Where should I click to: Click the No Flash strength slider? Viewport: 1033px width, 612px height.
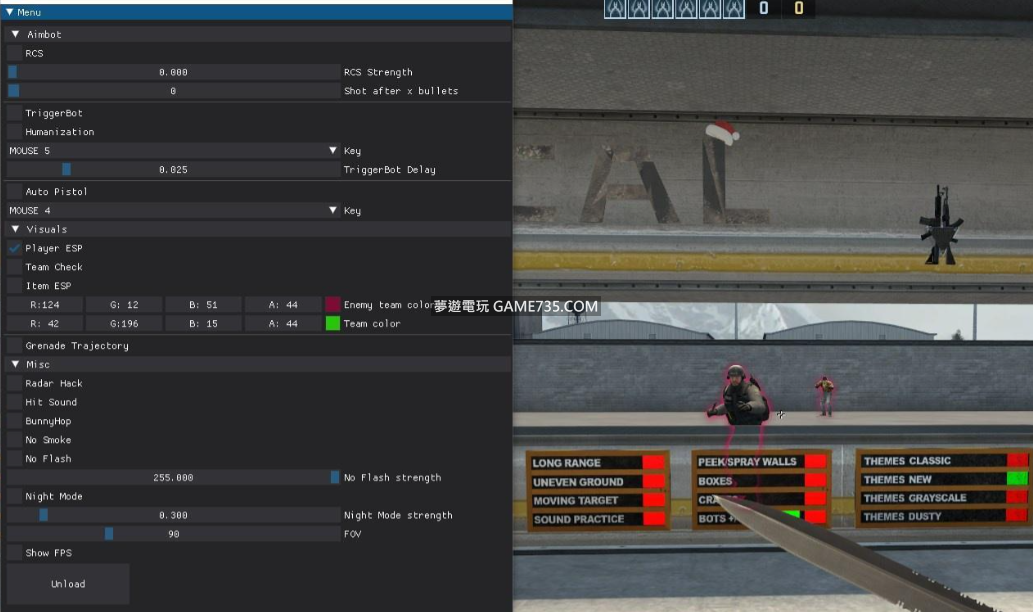pos(173,478)
